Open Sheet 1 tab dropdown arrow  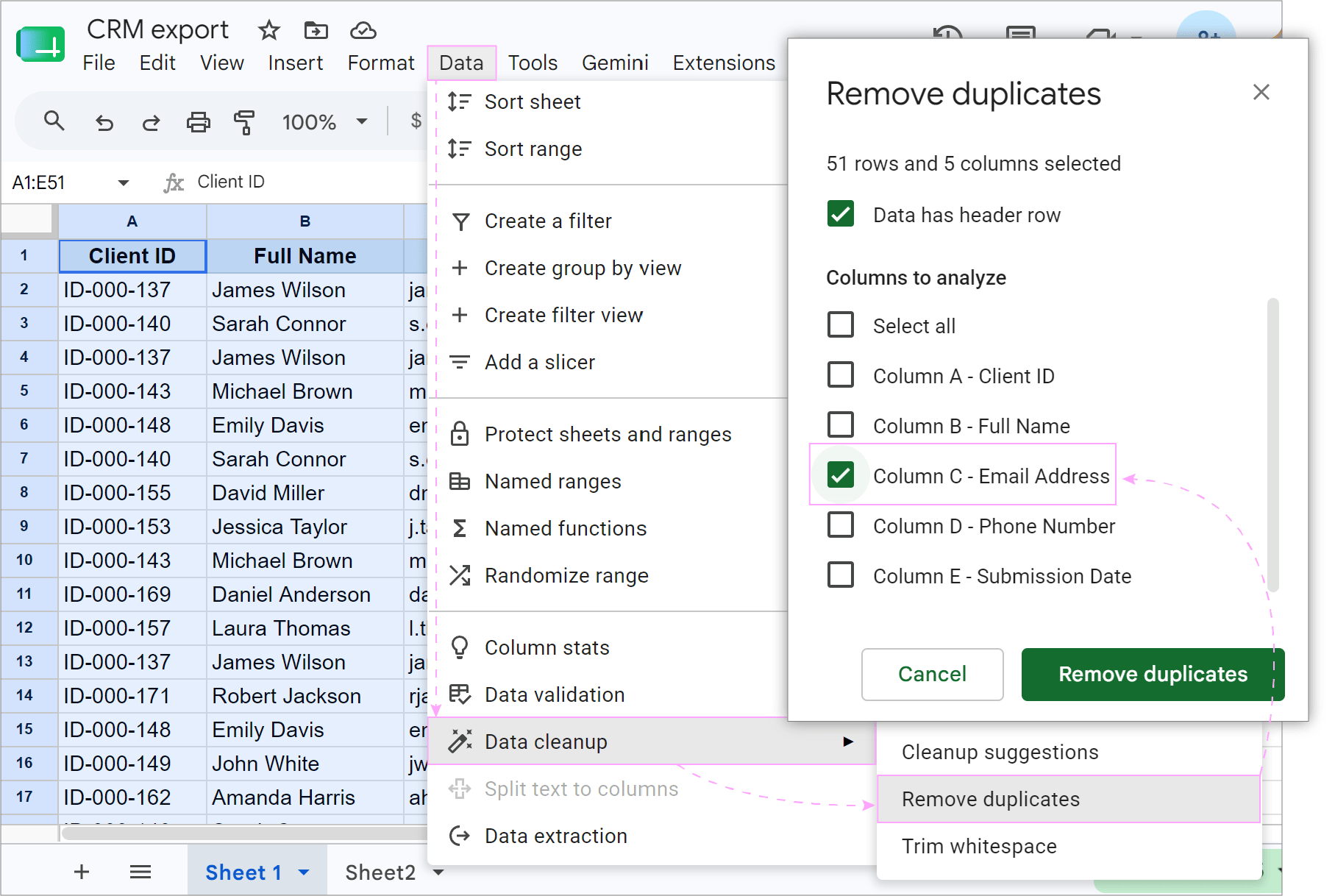coord(304,872)
